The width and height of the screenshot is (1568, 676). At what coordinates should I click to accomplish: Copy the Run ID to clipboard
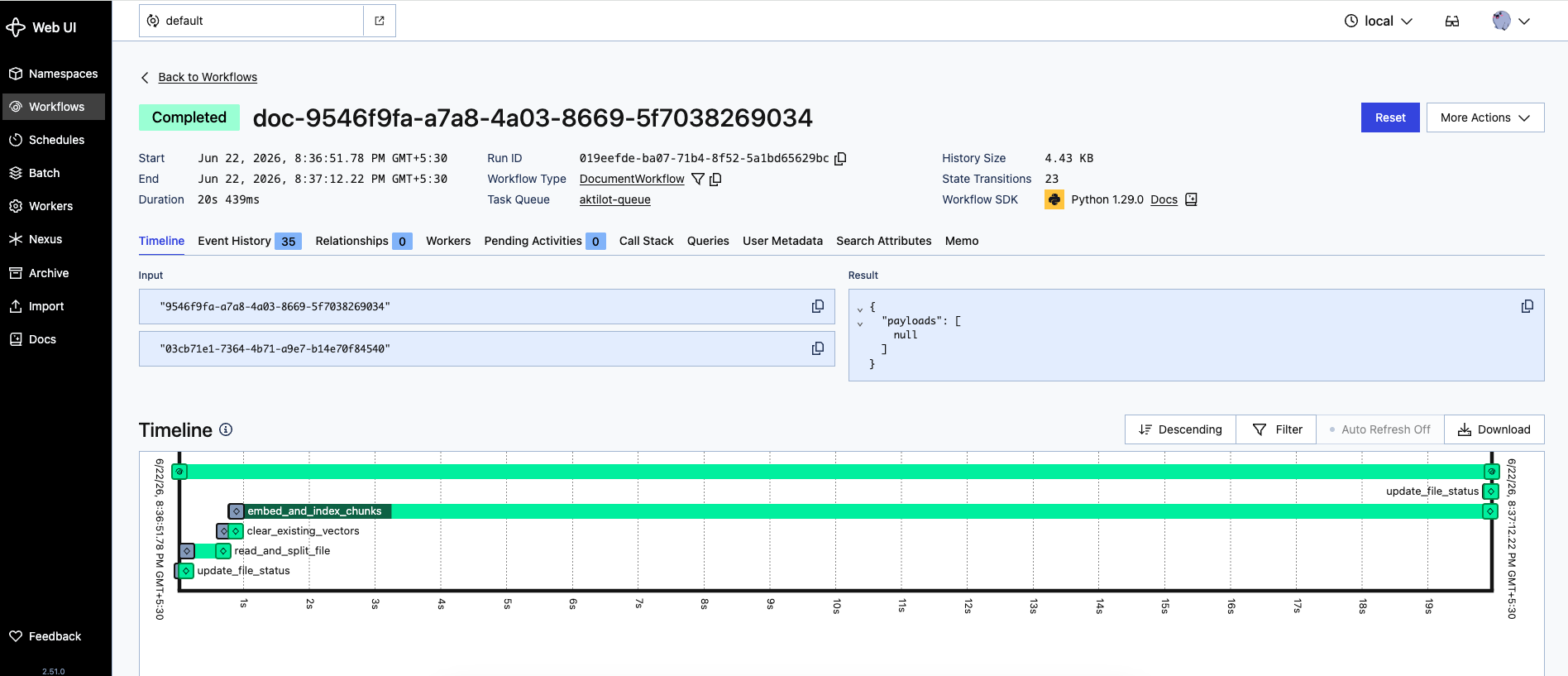click(840, 158)
